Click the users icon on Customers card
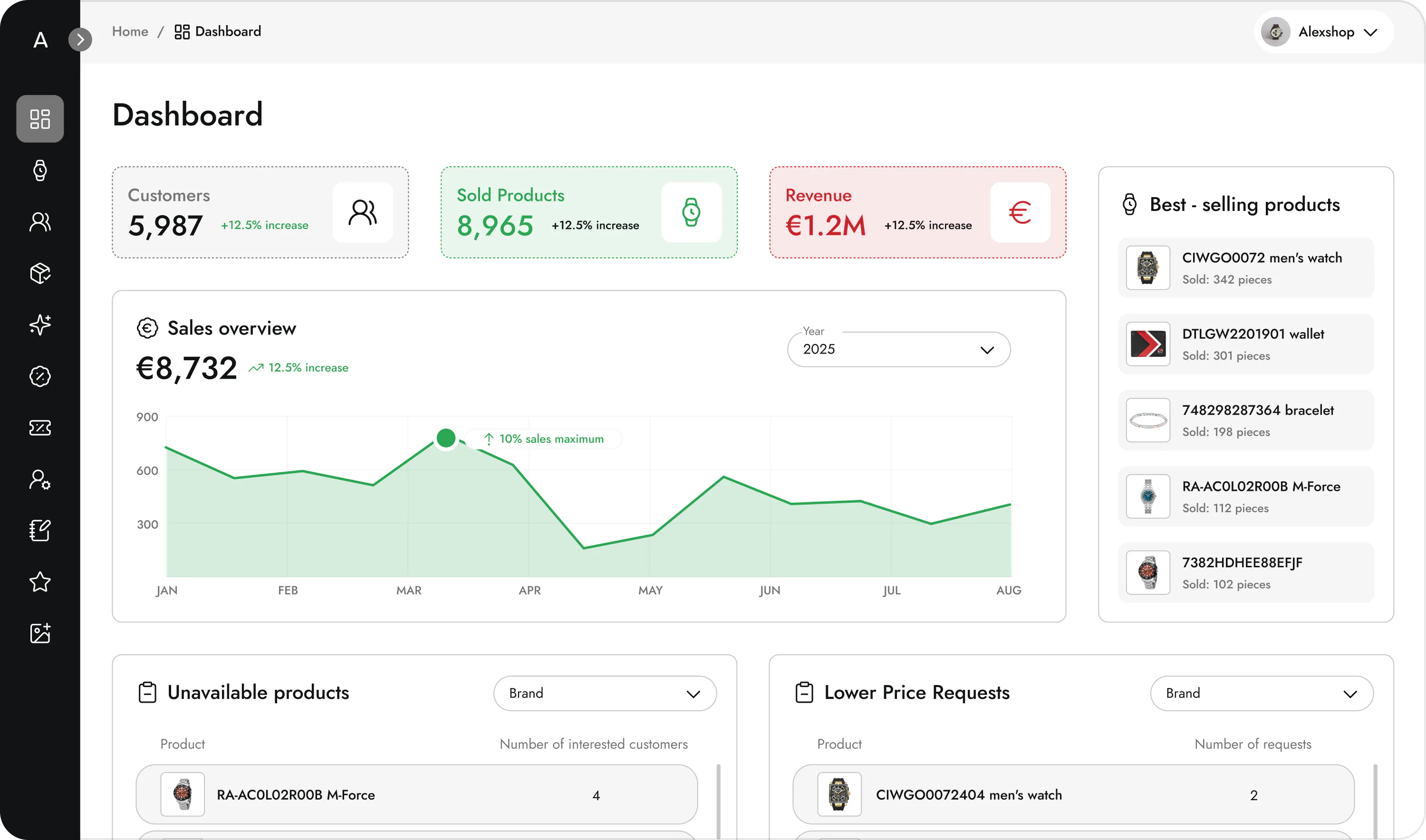 click(363, 212)
